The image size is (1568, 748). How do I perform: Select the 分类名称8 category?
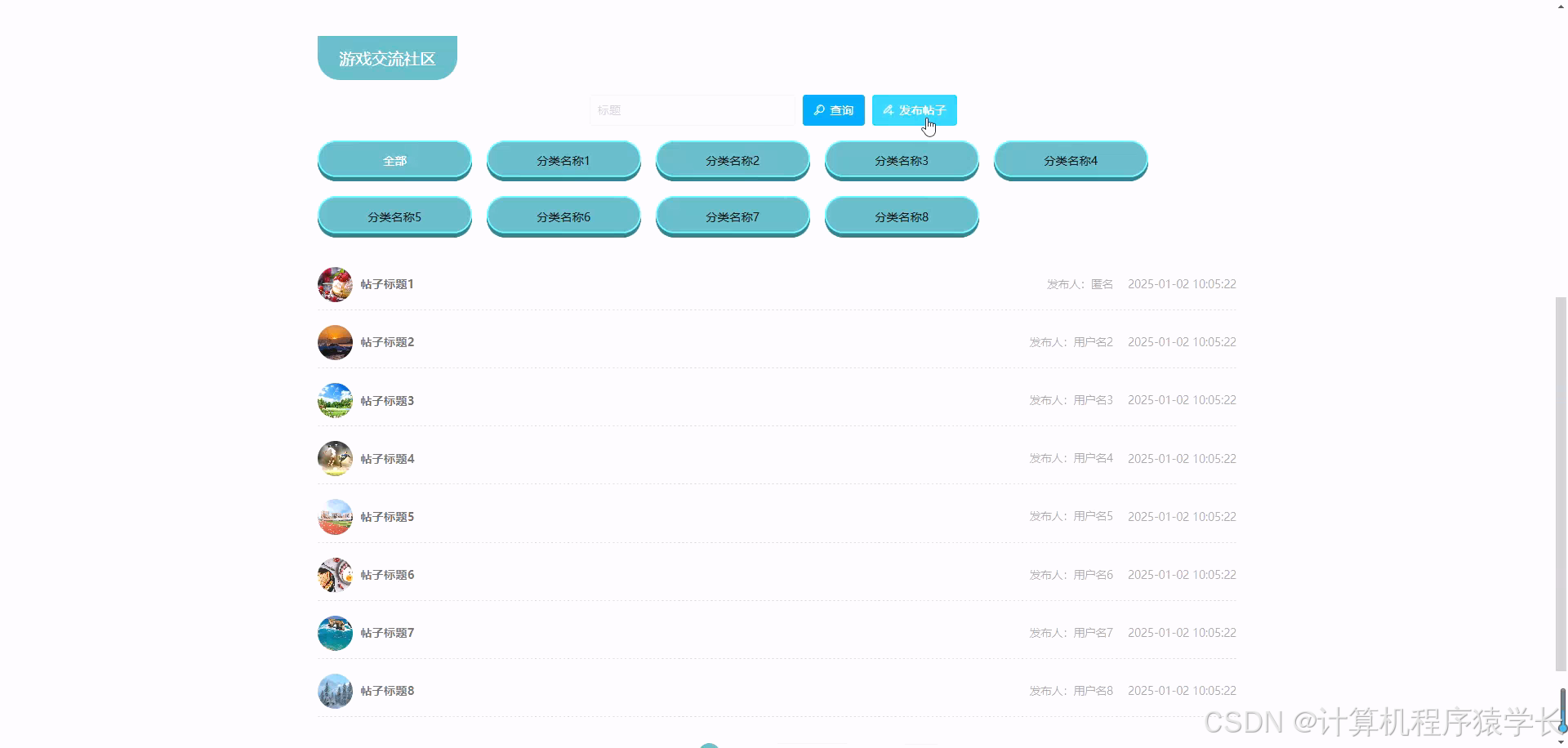[x=902, y=216]
